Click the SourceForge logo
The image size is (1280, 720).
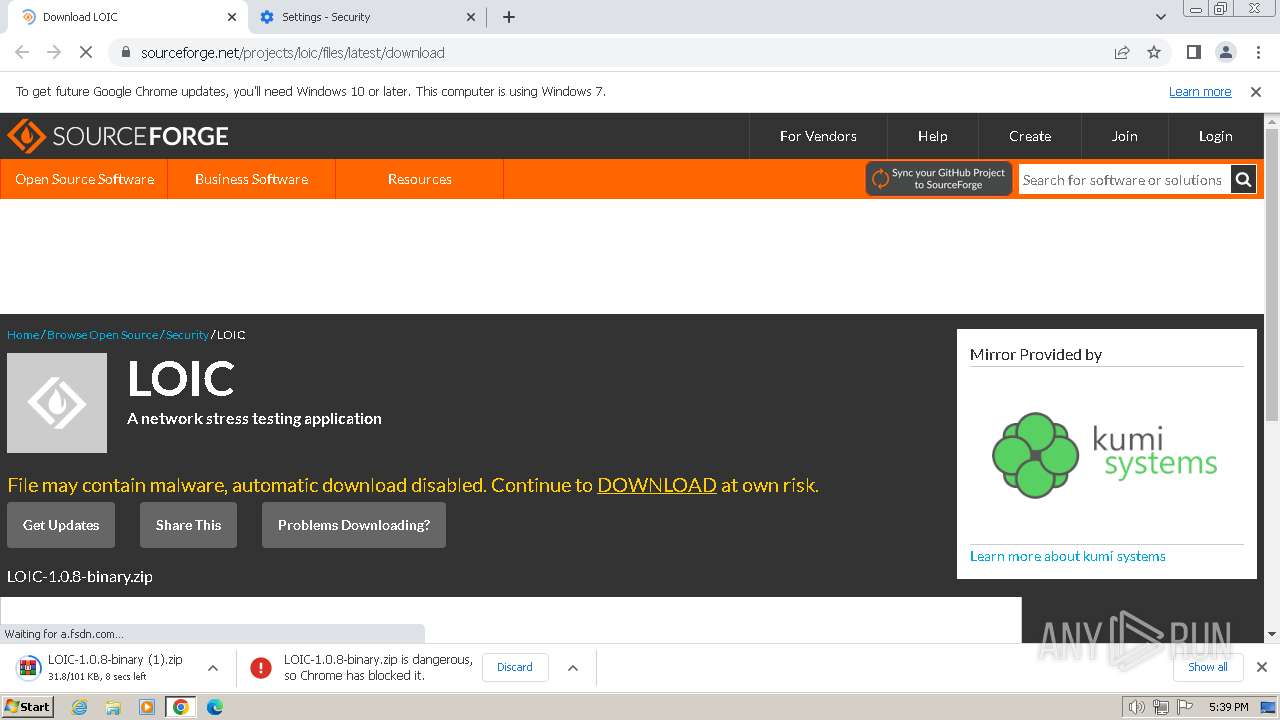coord(118,136)
